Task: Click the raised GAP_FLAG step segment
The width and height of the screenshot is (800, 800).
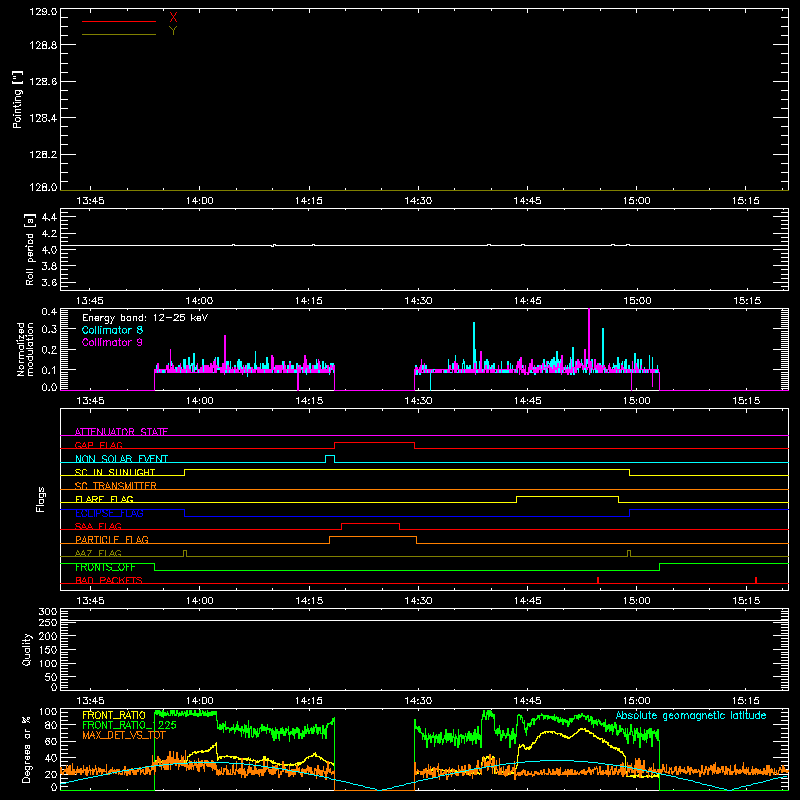Action: [374, 443]
